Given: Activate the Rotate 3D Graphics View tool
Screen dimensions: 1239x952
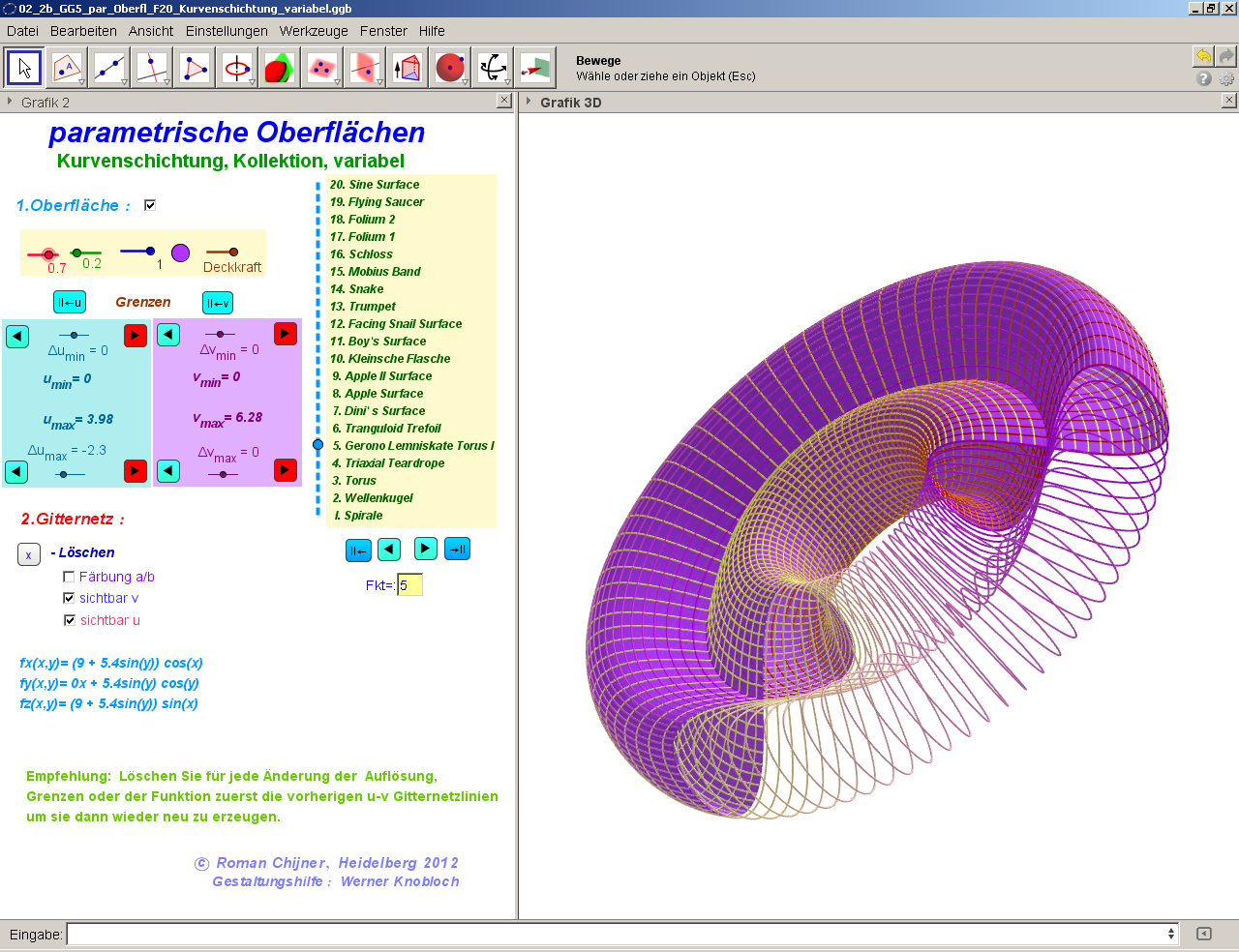Looking at the screenshot, I should pyautogui.click(x=493, y=68).
